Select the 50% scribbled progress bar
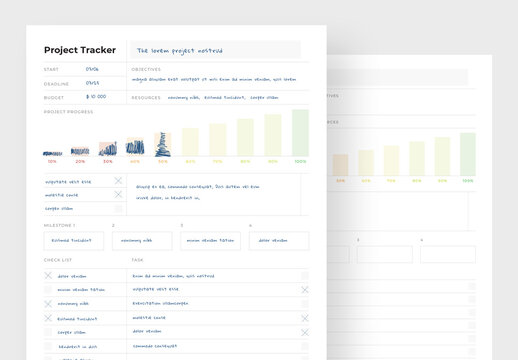Viewport: 518px width, 360px height. point(163,144)
